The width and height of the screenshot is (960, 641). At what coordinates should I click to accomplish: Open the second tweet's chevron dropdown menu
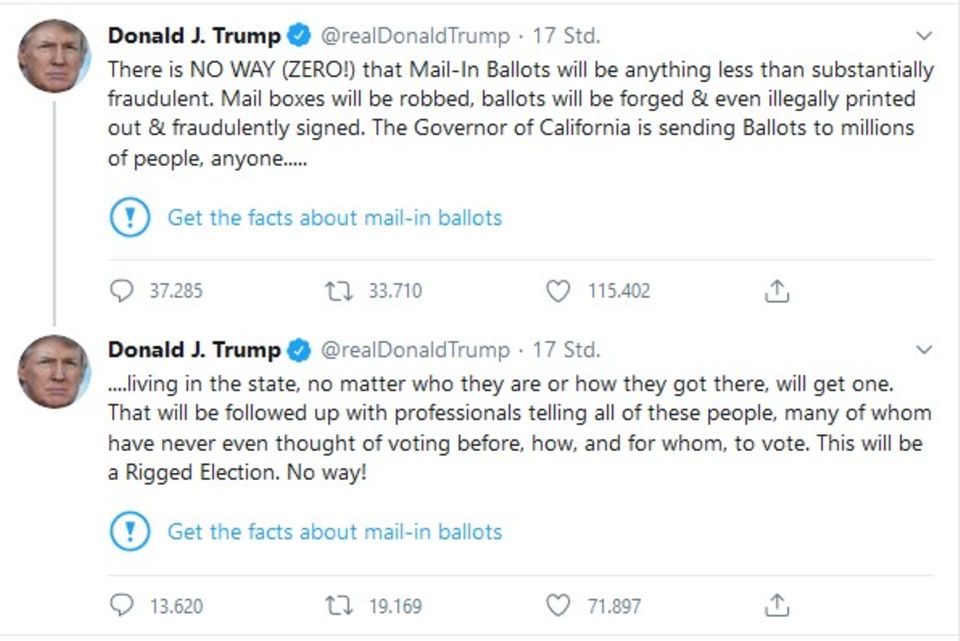point(924,350)
